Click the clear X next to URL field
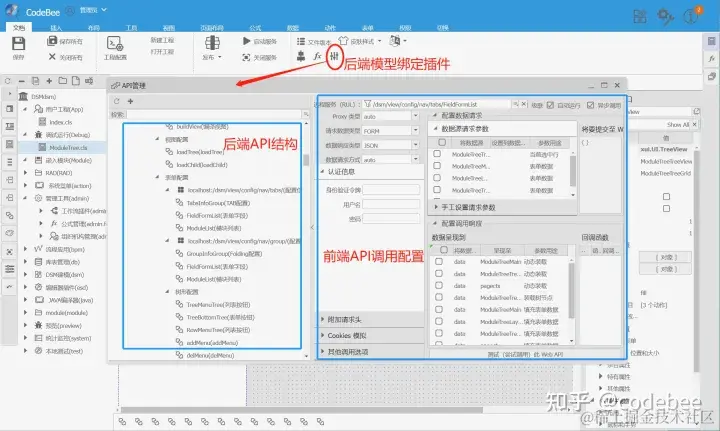The image size is (720, 431). click(x=523, y=104)
